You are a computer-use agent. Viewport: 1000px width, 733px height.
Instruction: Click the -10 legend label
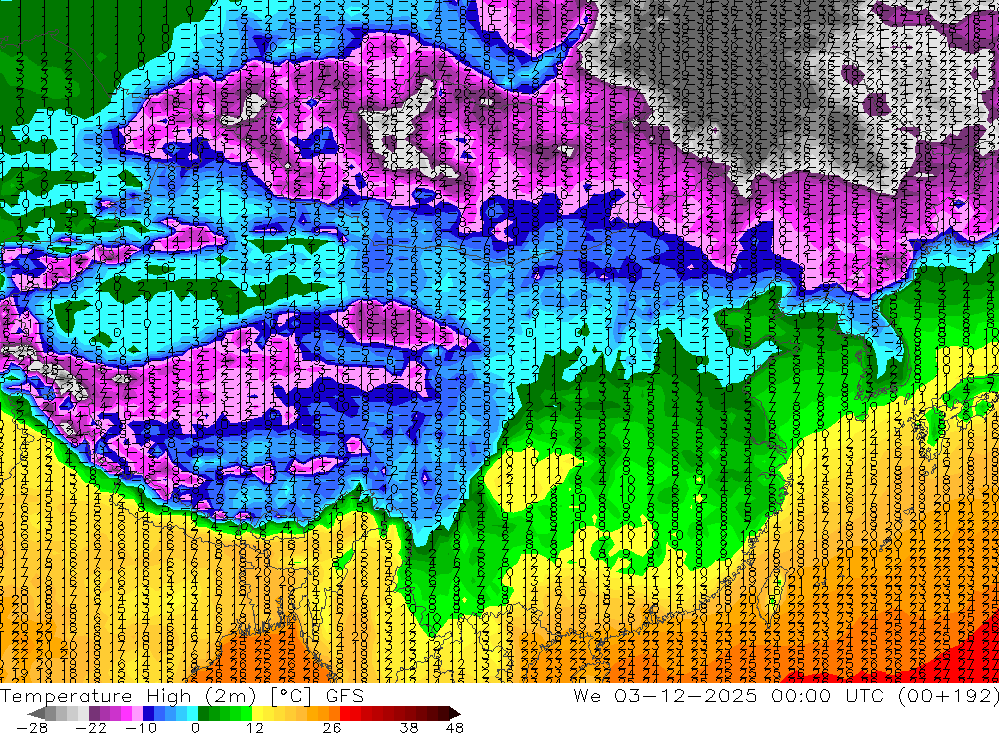[x=141, y=727]
